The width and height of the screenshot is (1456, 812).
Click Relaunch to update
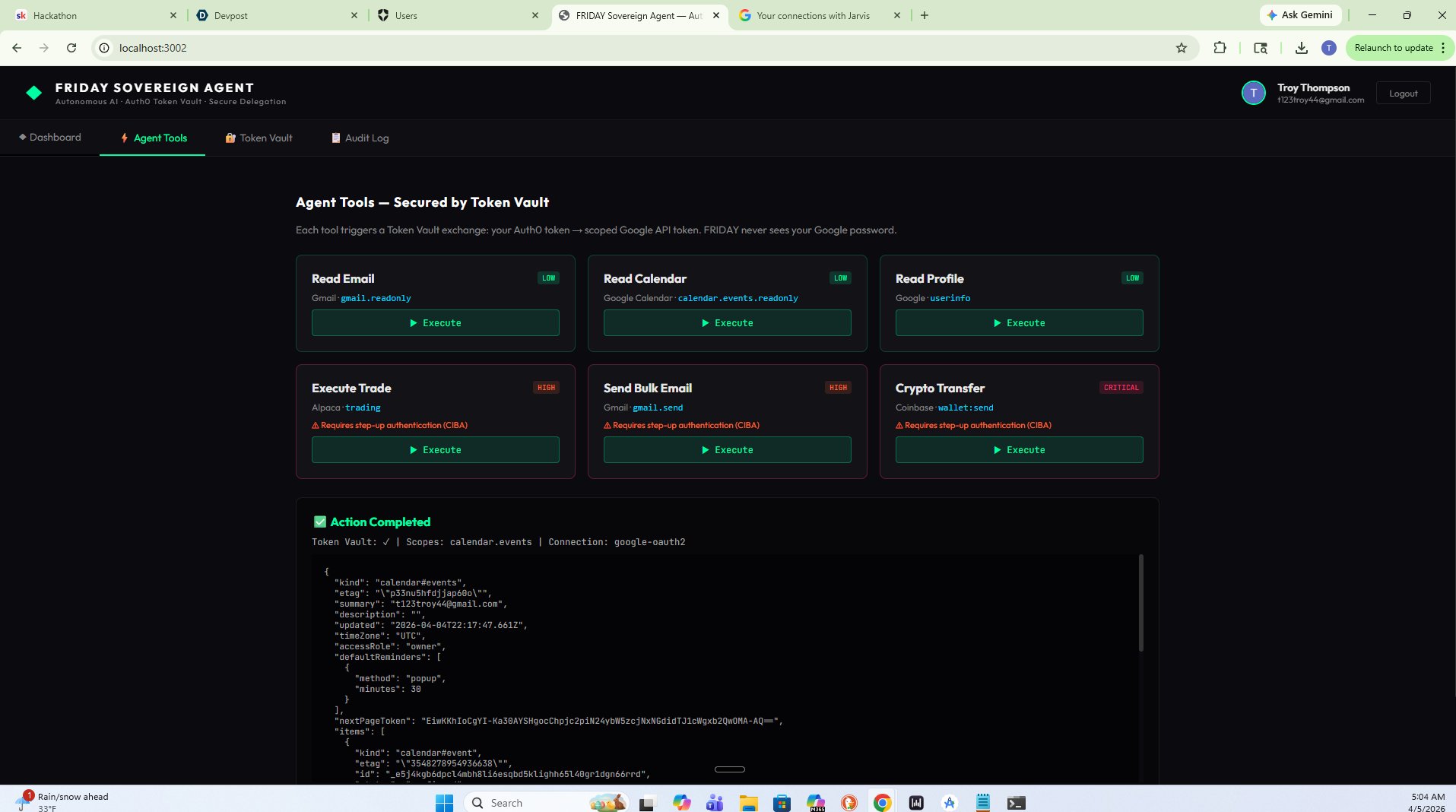tap(1393, 48)
